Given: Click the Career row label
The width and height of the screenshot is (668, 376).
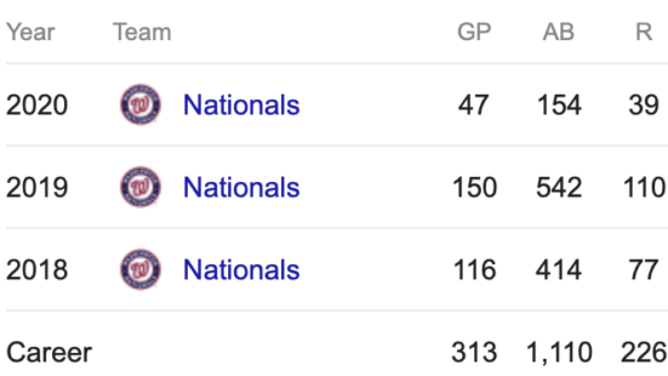Looking at the screenshot, I should (49, 353).
